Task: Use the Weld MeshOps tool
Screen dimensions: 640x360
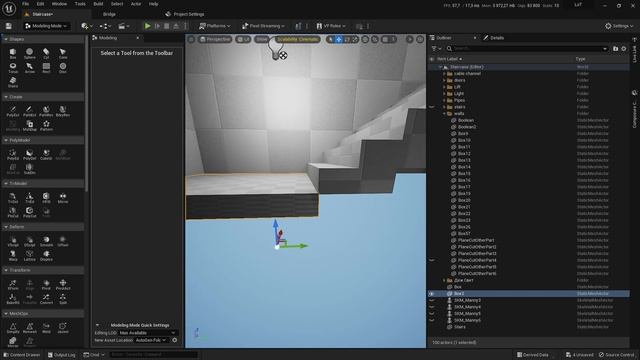Action: pyautogui.click(x=46, y=328)
